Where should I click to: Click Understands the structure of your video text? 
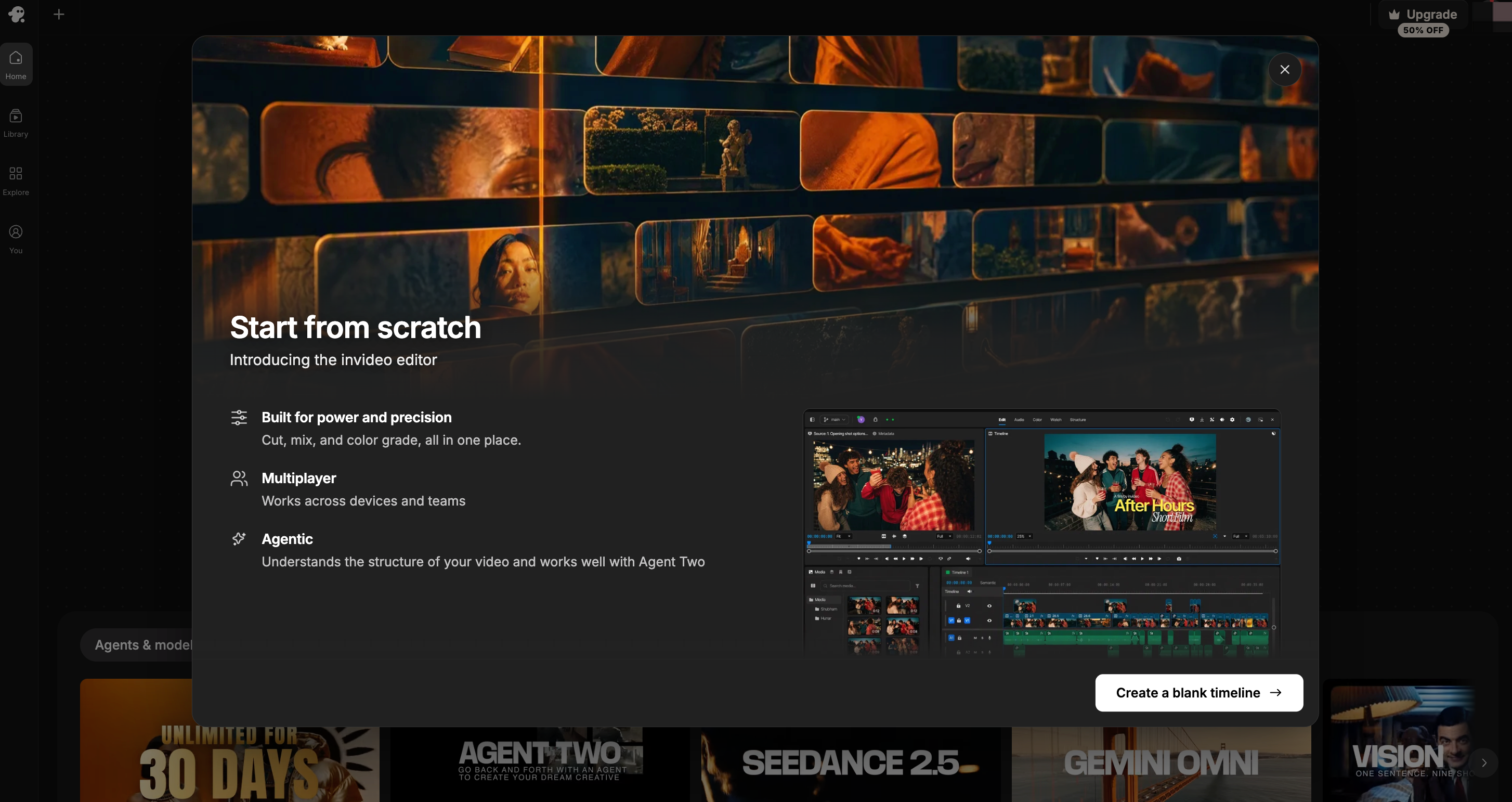[x=483, y=562]
